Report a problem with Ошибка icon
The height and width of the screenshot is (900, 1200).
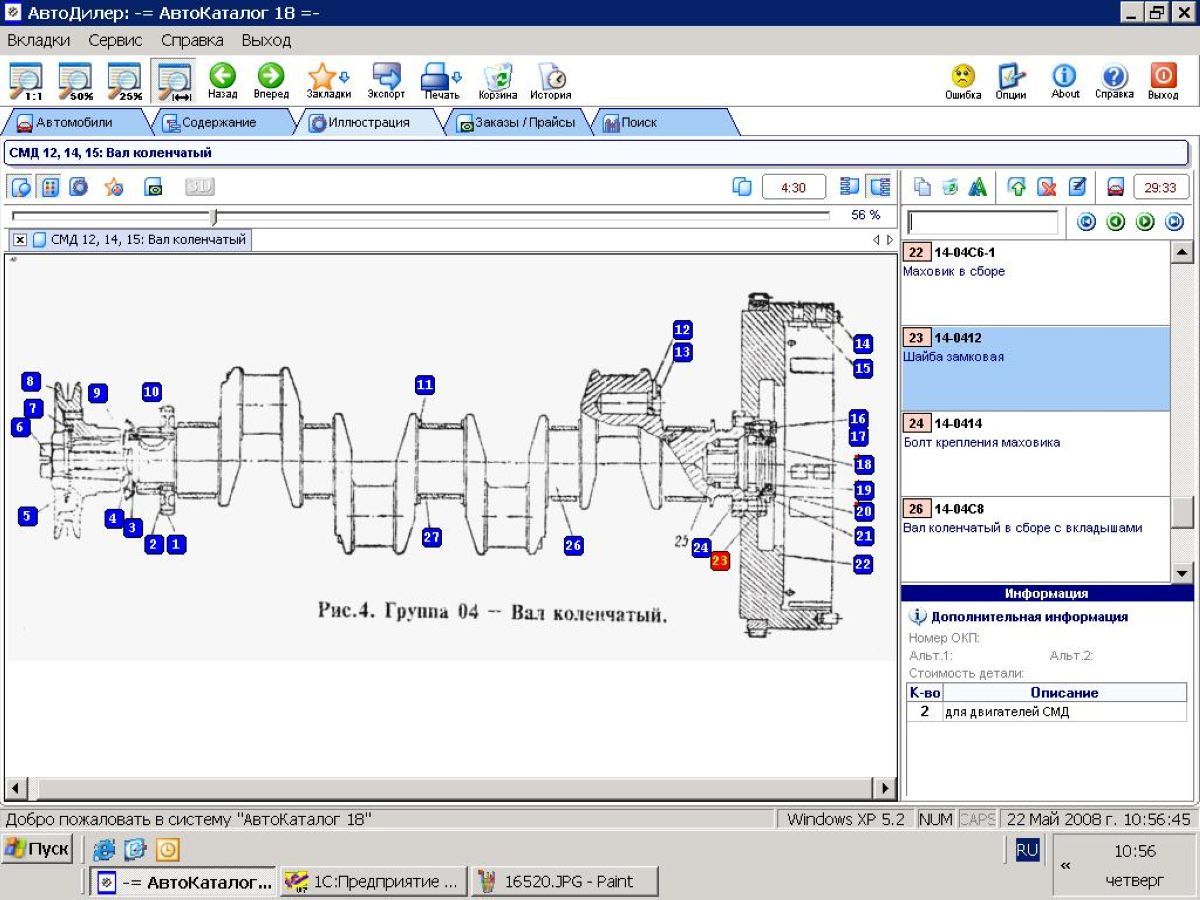pos(962,80)
